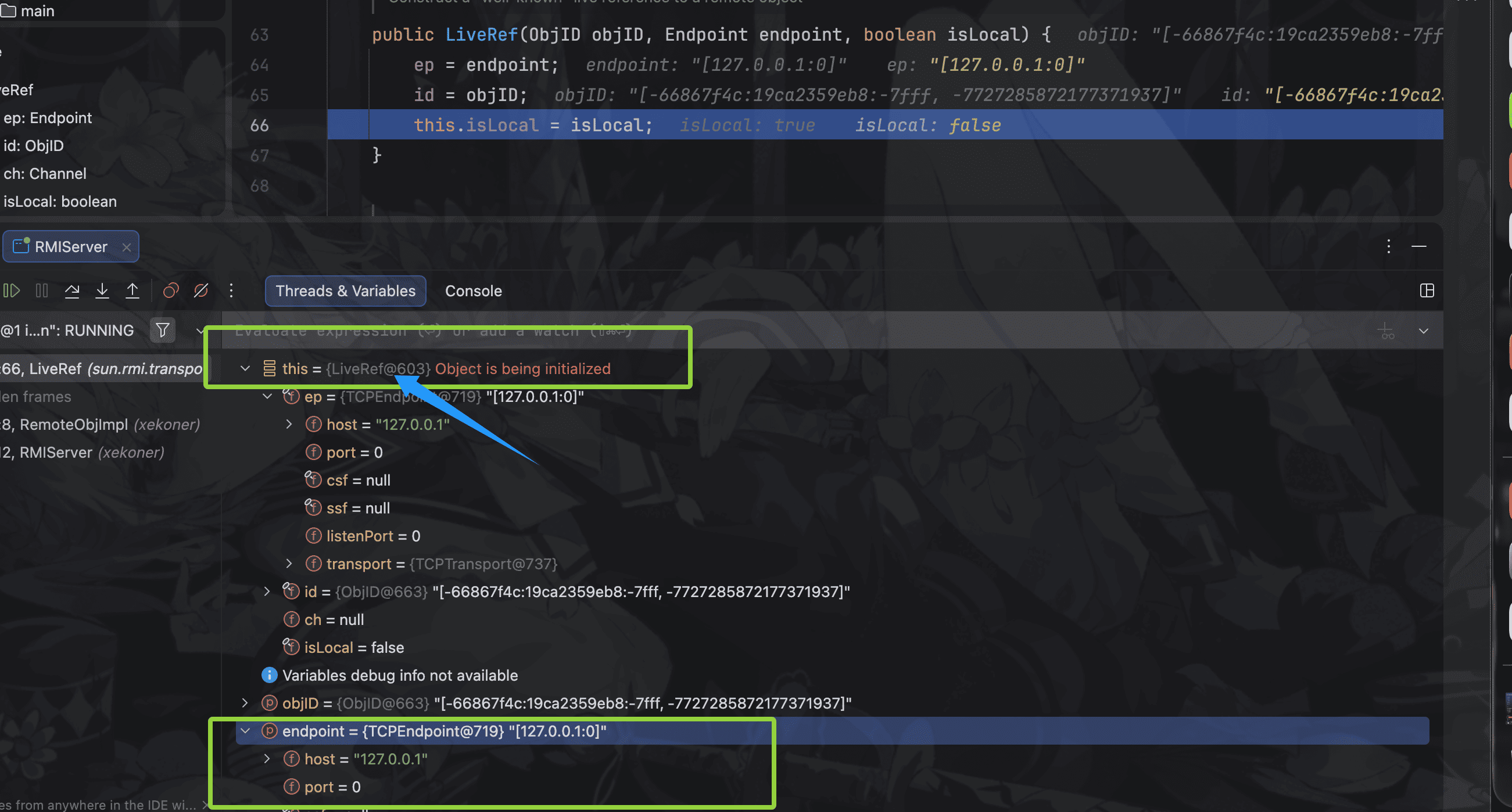This screenshot has width=1512, height=812.
Task: Open the debugger options kebab menu
Action: point(231,290)
